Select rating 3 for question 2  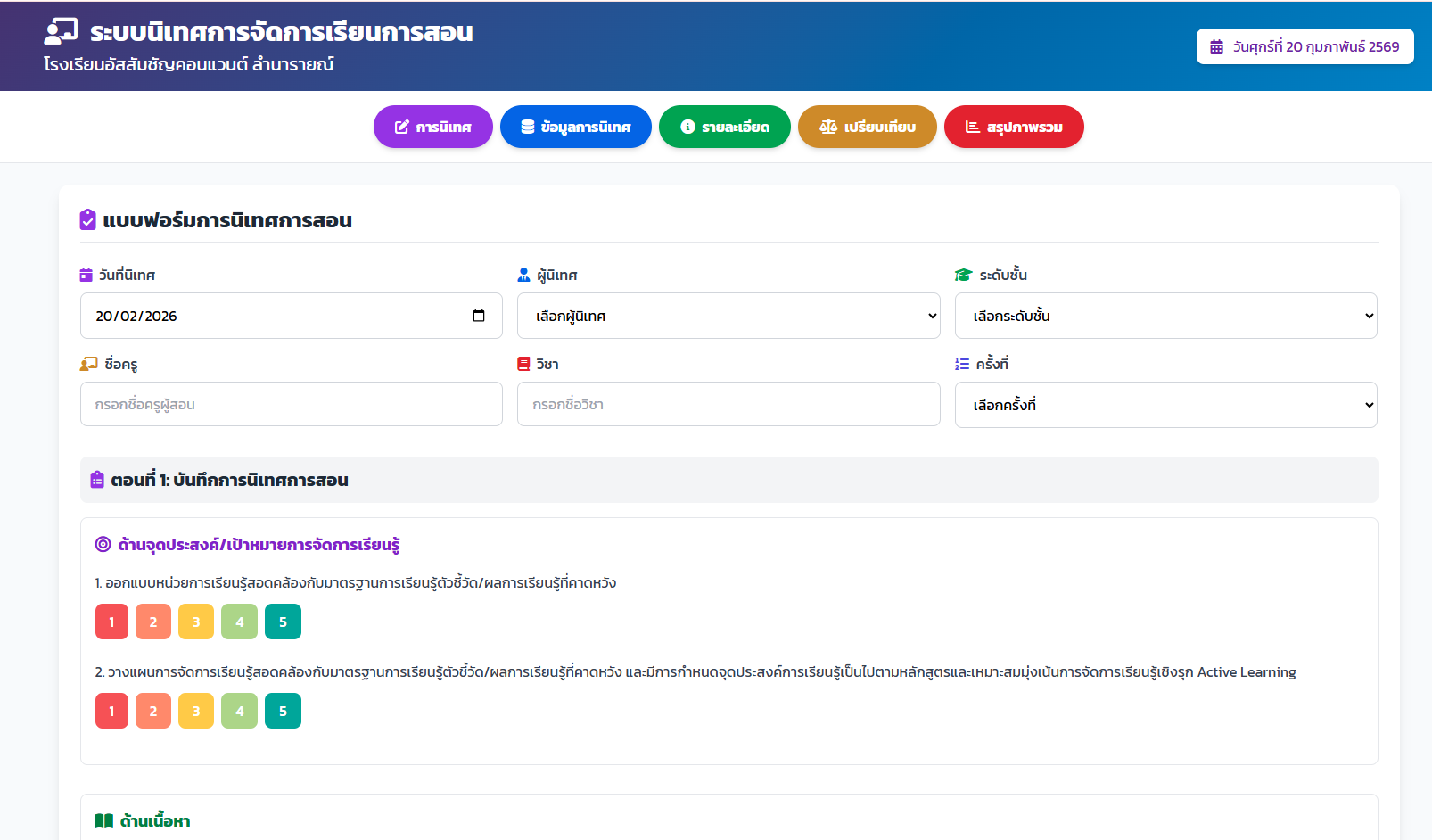point(196,711)
